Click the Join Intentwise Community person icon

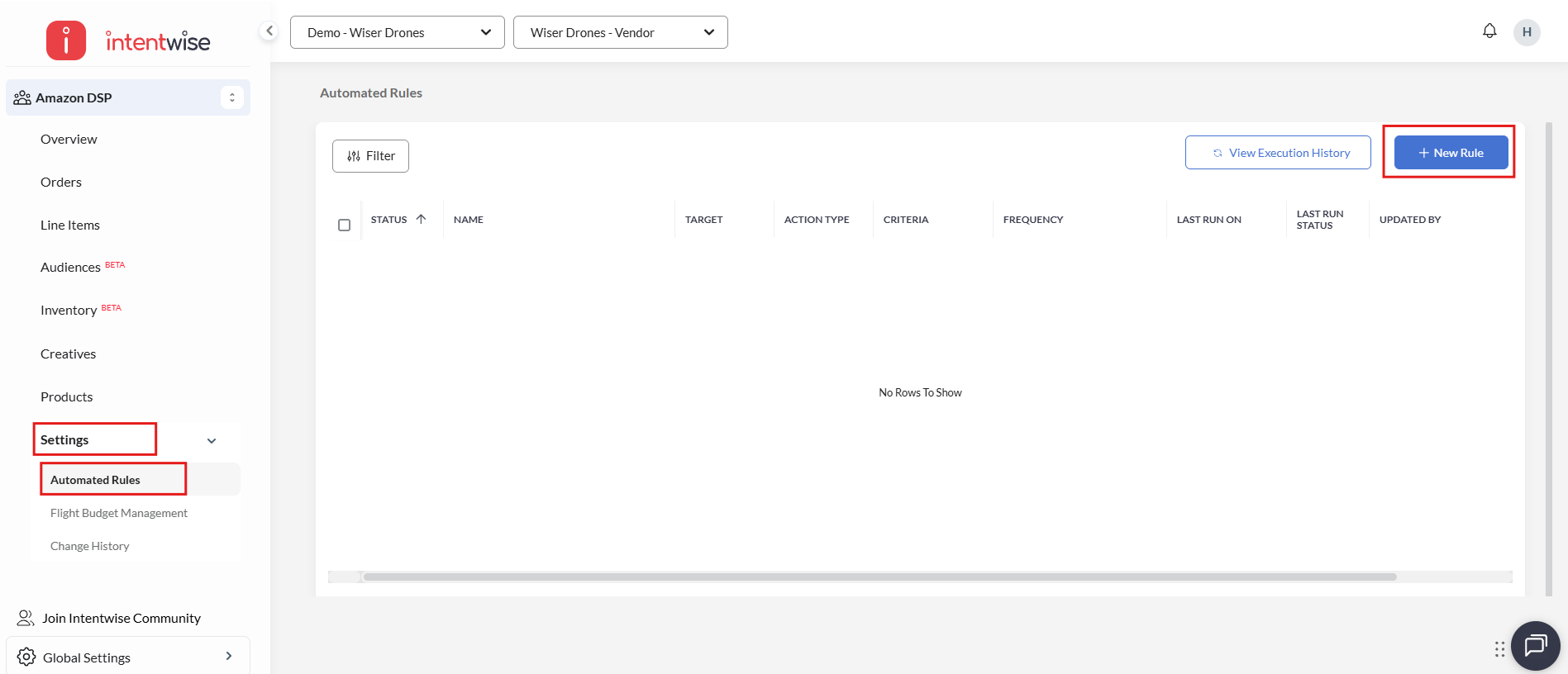(x=26, y=618)
